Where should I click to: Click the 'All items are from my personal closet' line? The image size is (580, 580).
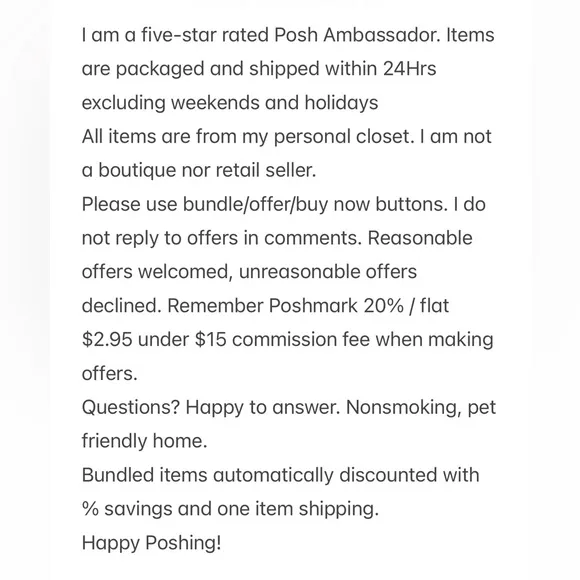[x=287, y=137]
